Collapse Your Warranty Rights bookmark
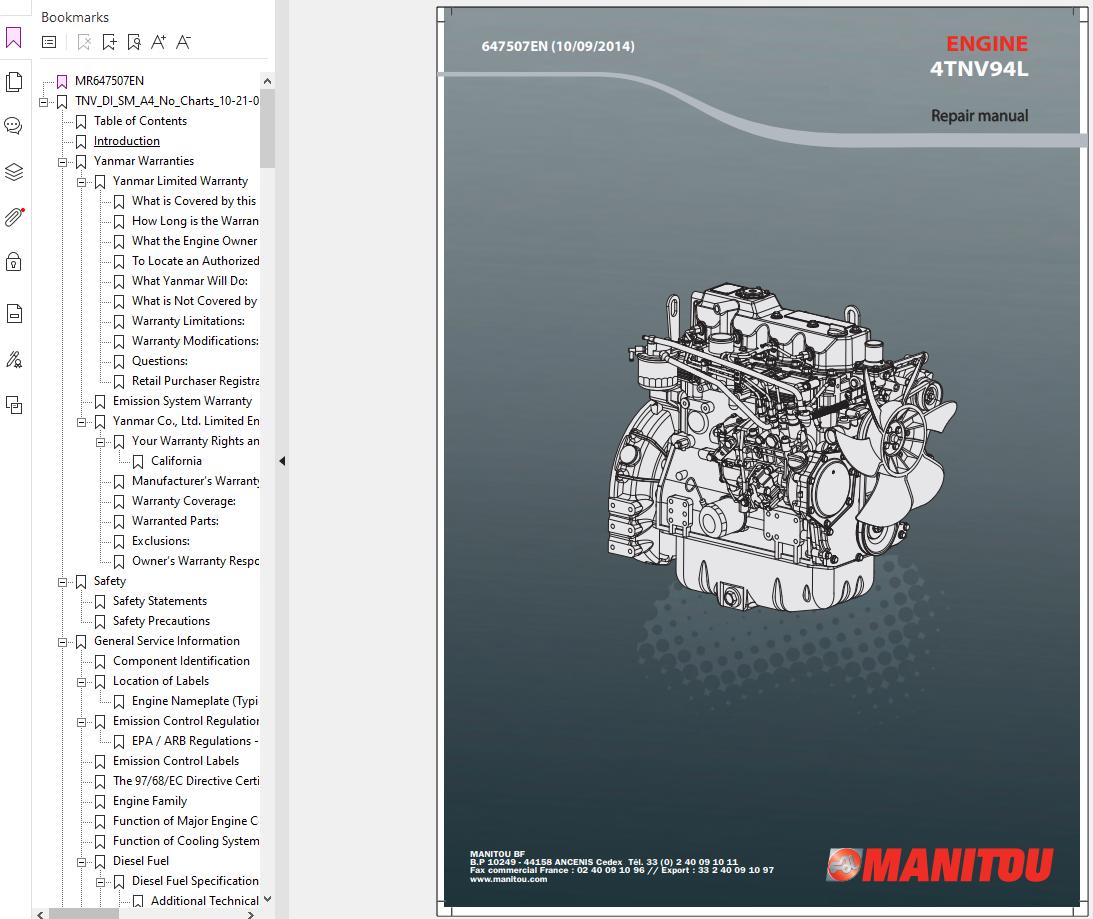The image size is (1093, 919). pos(100,442)
